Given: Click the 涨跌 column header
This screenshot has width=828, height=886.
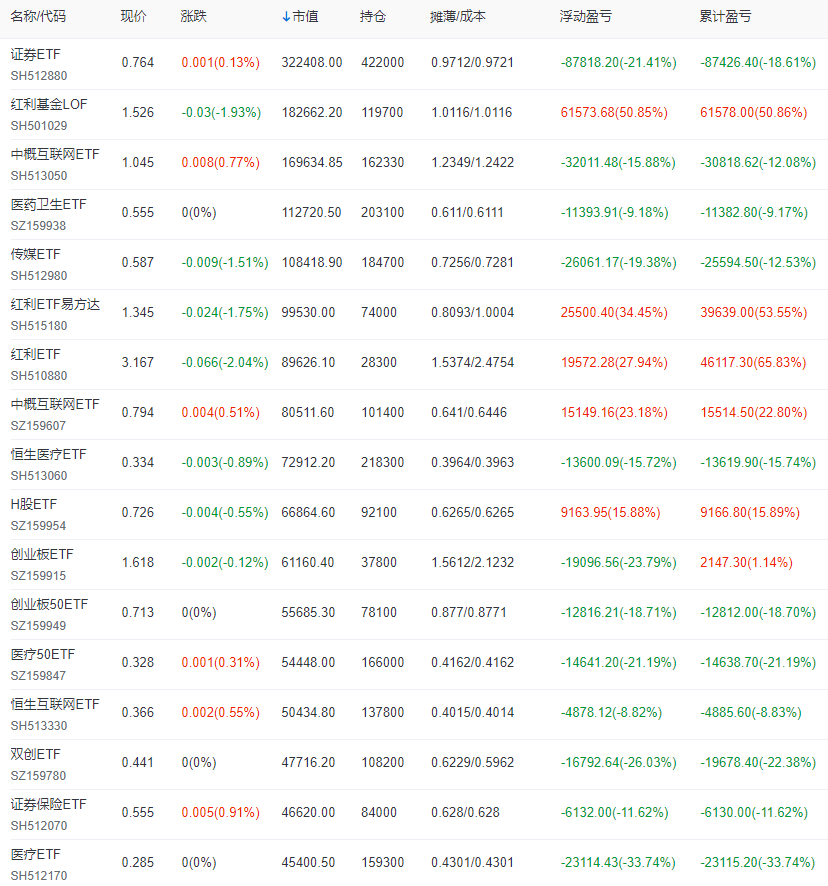Looking at the screenshot, I should [x=193, y=16].
